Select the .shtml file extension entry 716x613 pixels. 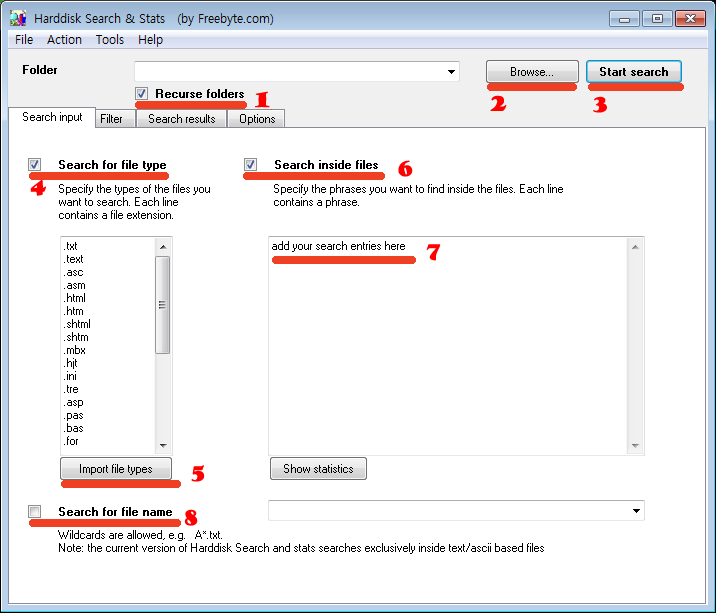point(77,324)
